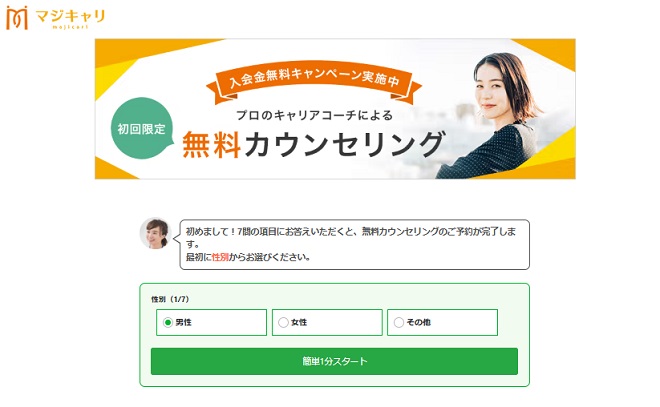This screenshot has width=660, height=407.
Task: Click the 性別 (1/7) step label
Action: (x=170, y=299)
